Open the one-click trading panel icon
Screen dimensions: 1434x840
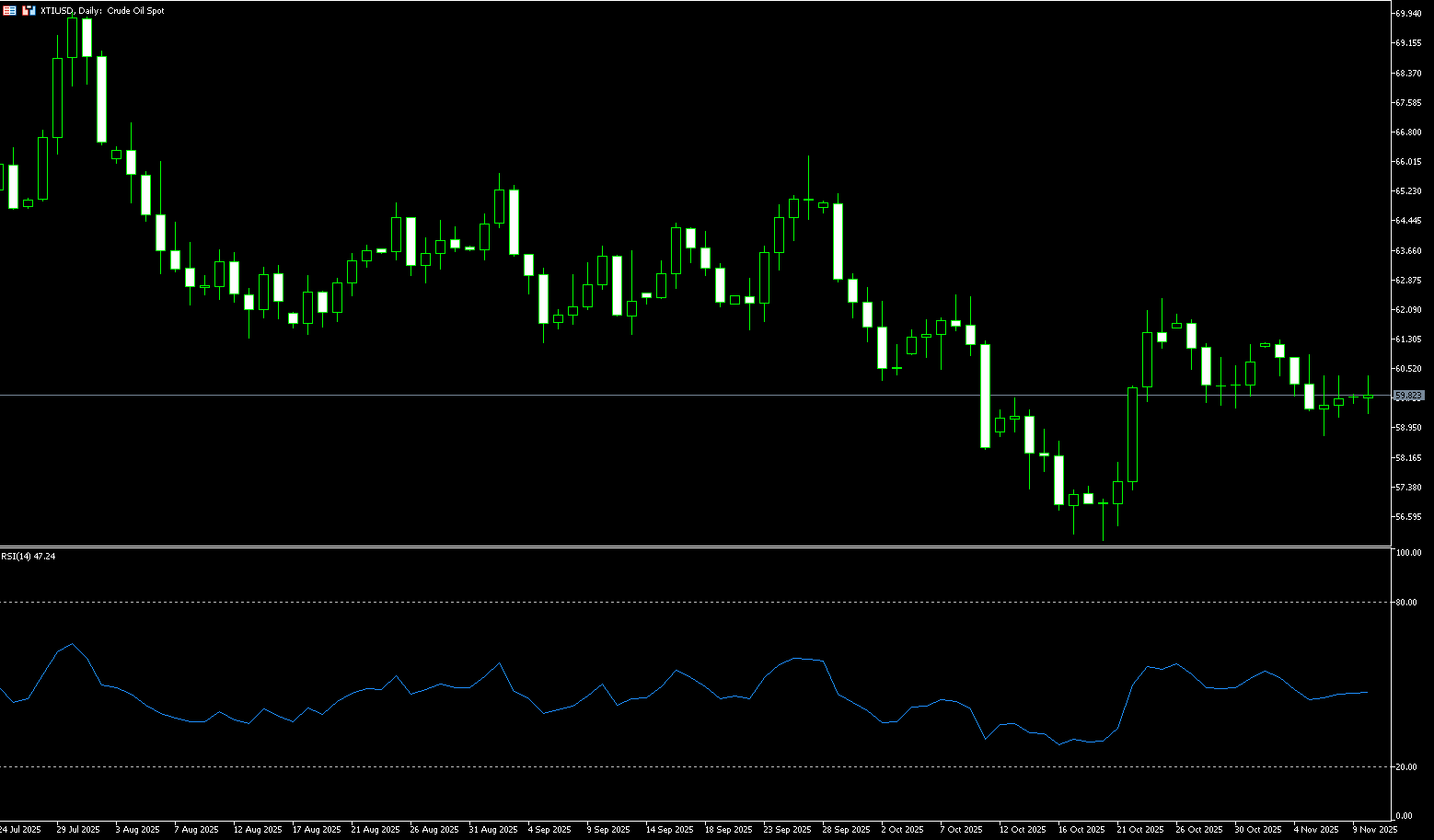point(29,10)
